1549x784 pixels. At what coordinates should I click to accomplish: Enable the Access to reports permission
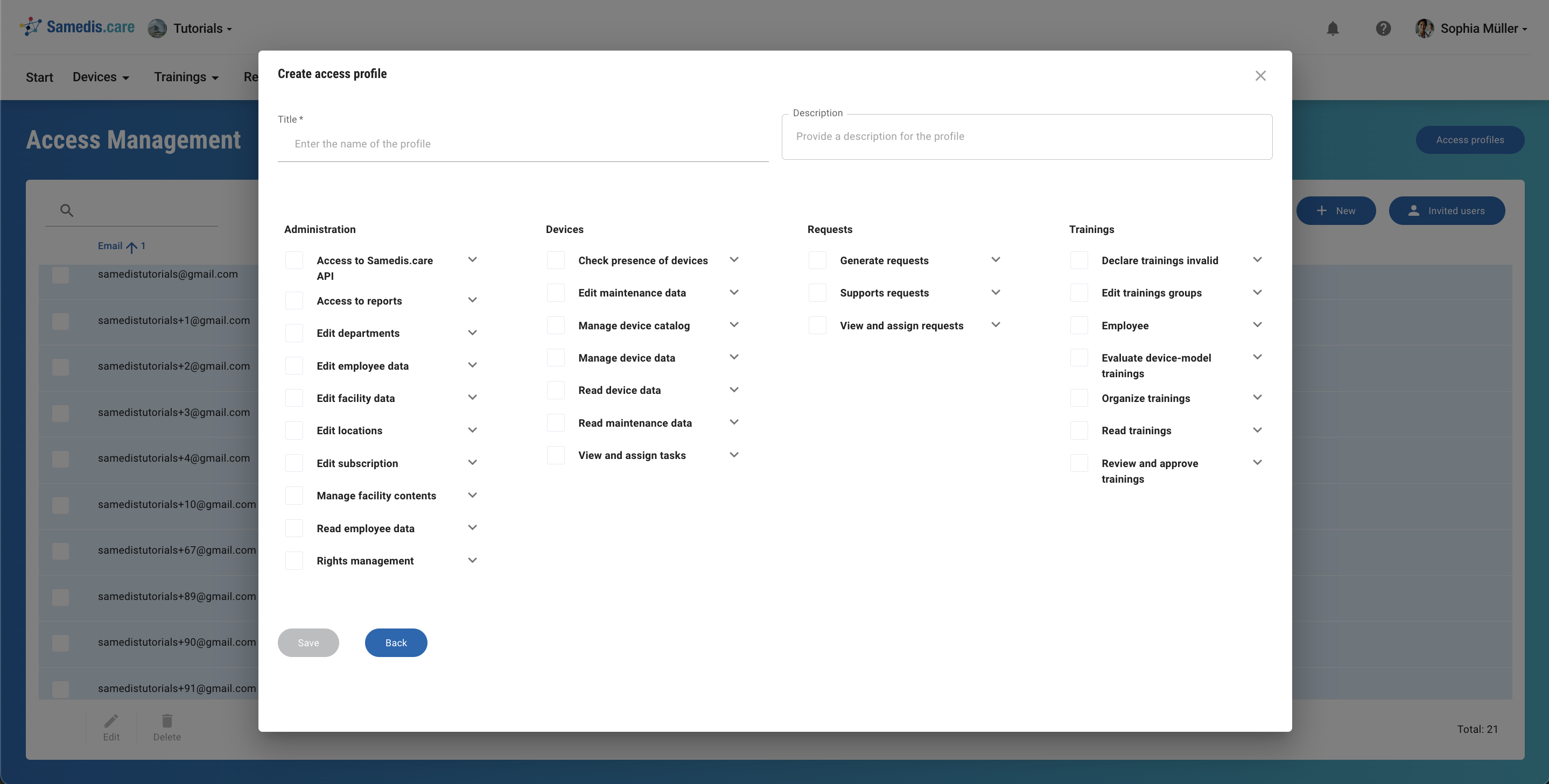[294, 300]
